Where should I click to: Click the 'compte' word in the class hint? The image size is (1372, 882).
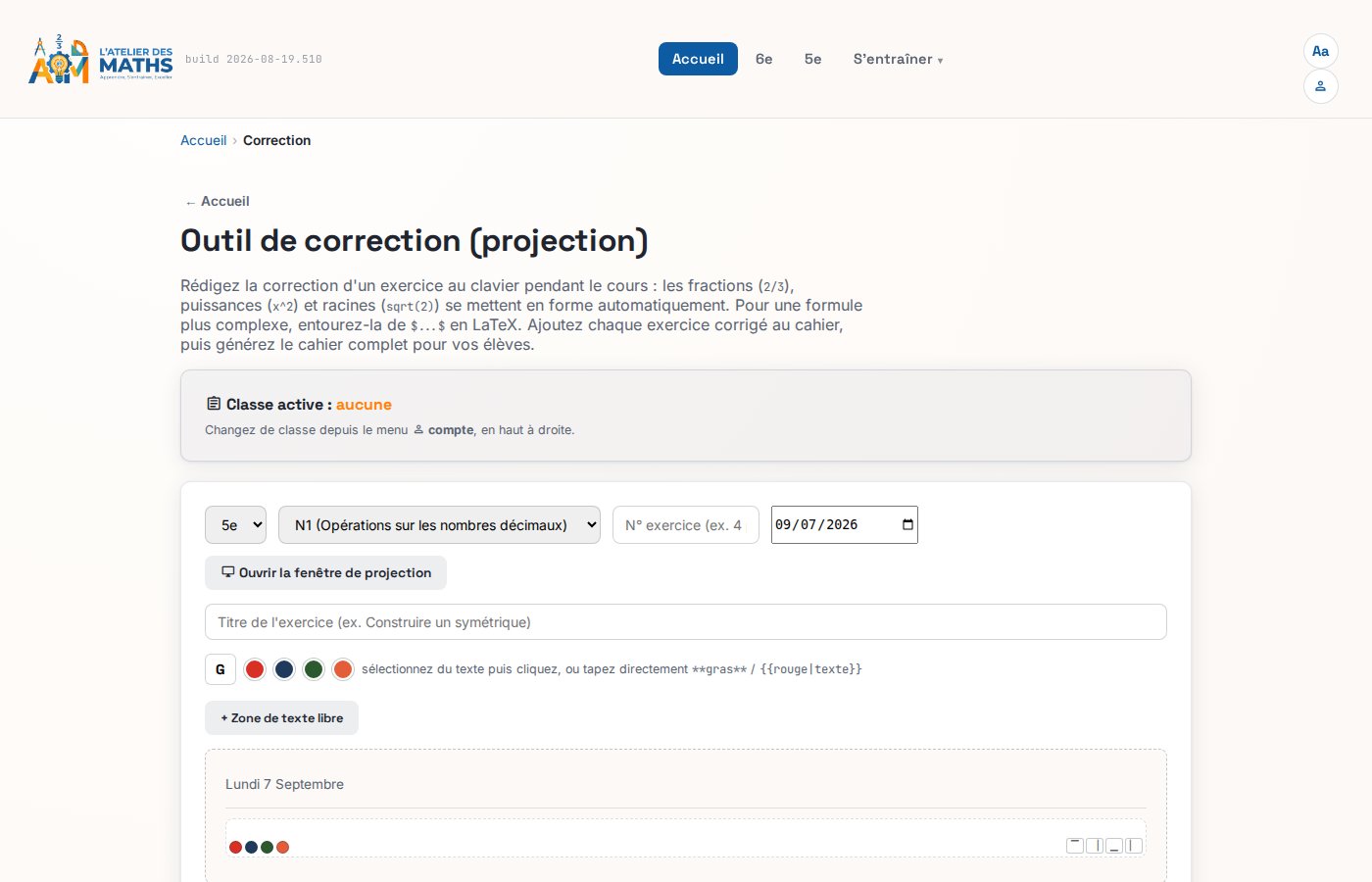pos(451,429)
